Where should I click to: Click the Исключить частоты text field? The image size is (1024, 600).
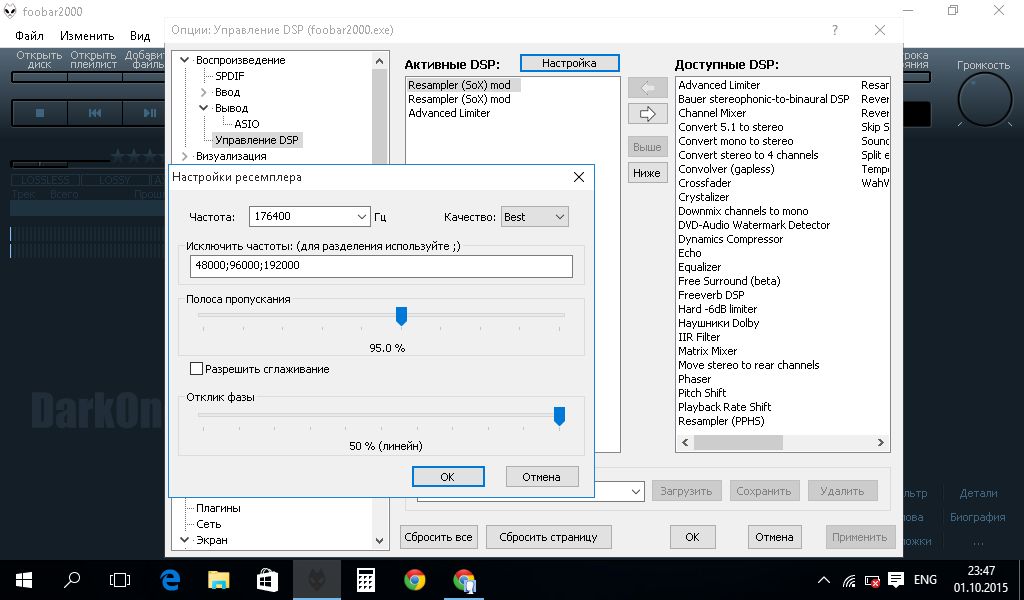[x=381, y=266]
